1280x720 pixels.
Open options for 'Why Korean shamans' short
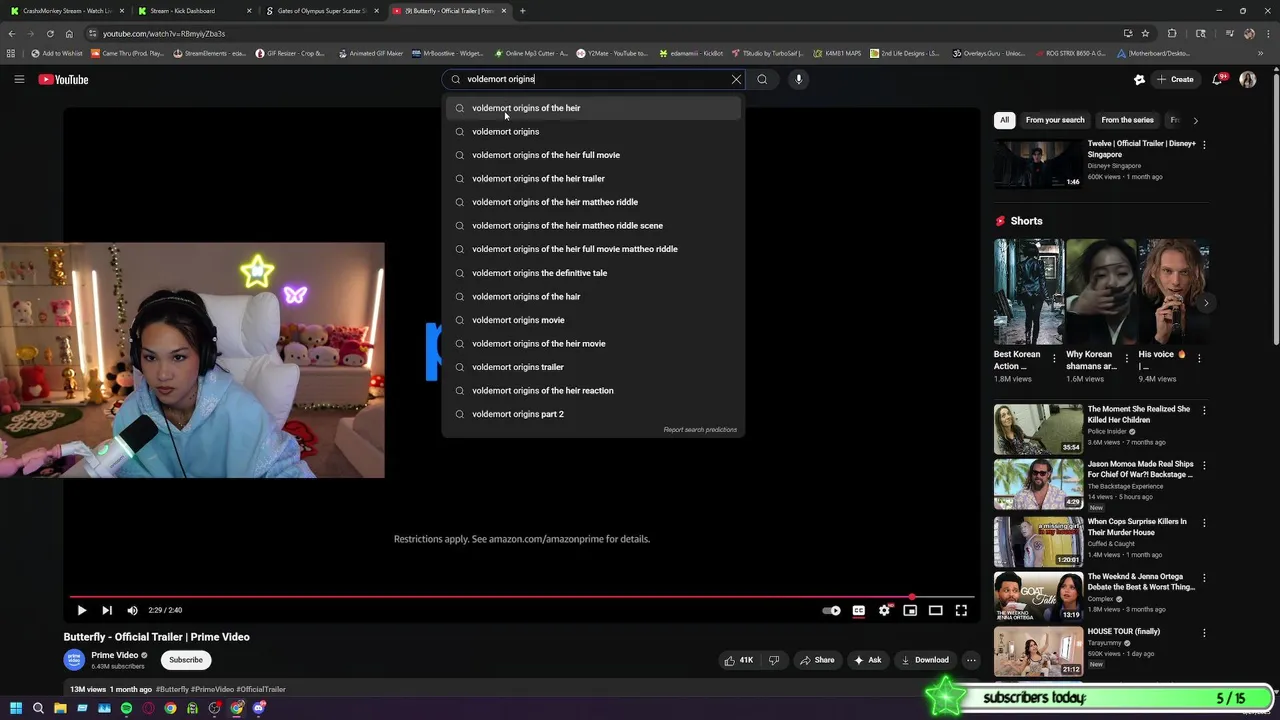click(x=1127, y=358)
